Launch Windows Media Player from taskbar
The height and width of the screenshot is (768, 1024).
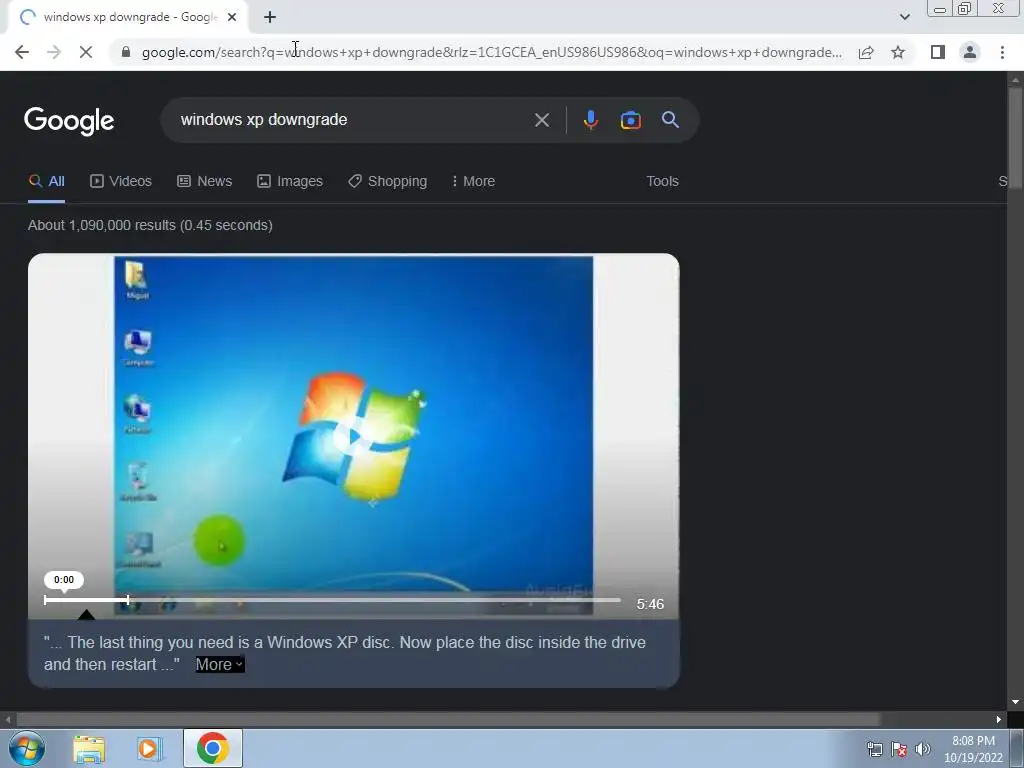149,749
